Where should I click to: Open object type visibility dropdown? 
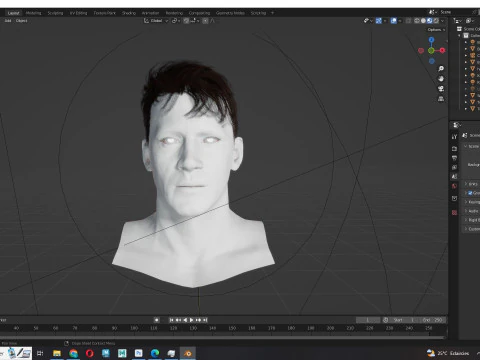(367, 21)
